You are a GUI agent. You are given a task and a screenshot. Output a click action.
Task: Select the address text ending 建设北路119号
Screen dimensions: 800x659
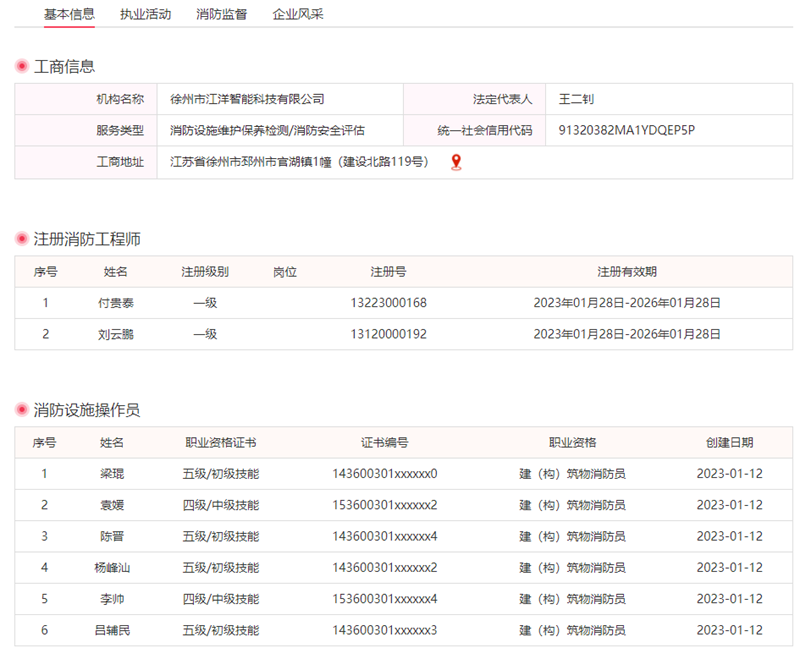click(301, 162)
